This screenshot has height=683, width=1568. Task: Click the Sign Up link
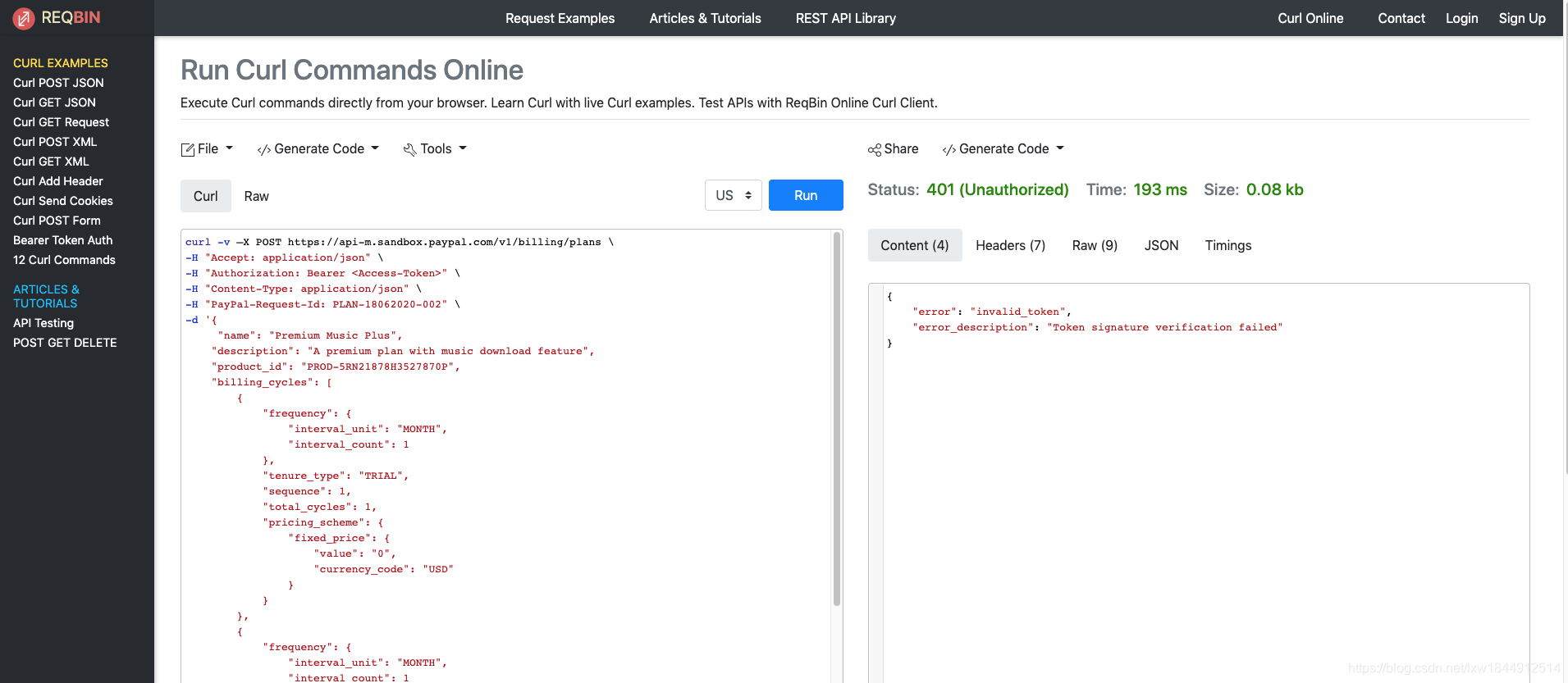(1522, 18)
